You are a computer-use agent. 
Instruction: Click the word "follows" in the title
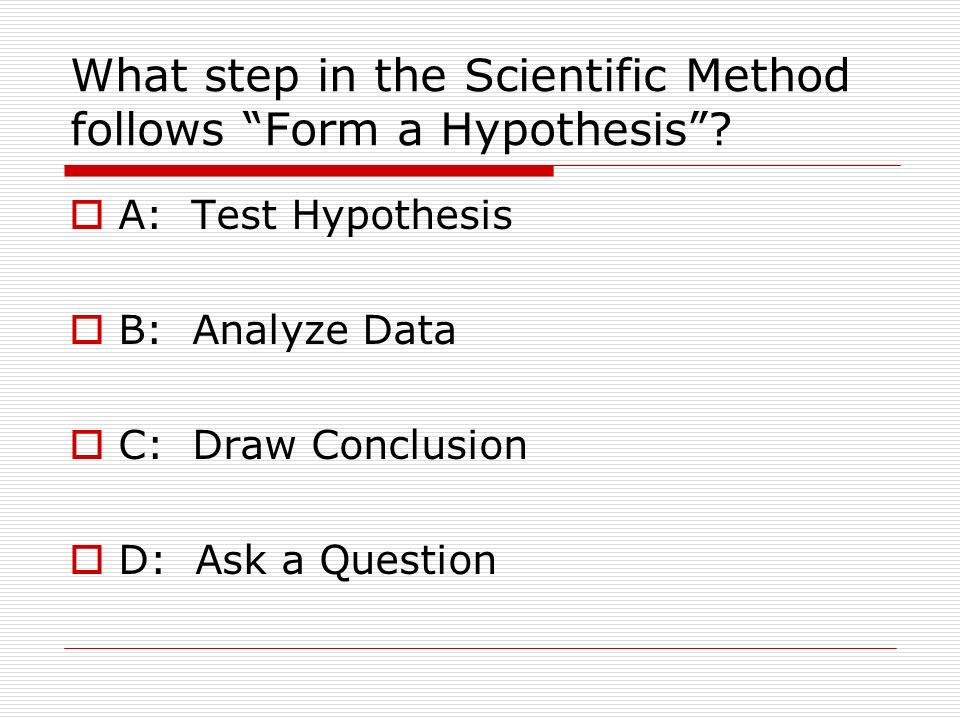coord(148,129)
